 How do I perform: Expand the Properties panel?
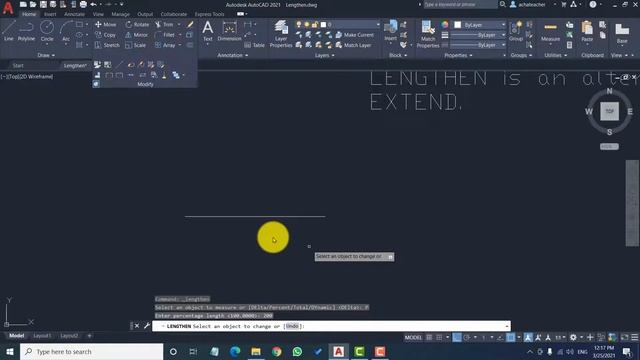coord(458,55)
